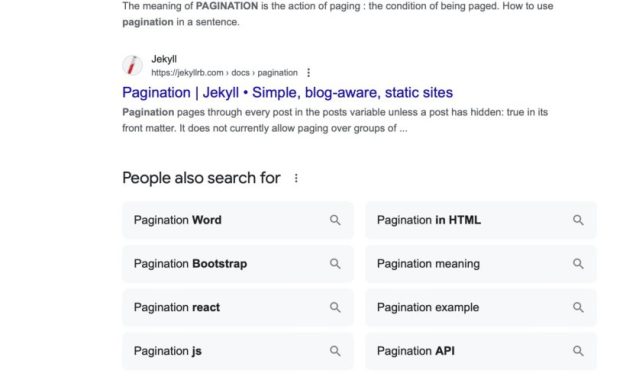Click the search icon for Pagination meaning
This screenshot has height=386, width=626.
pyautogui.click(x=578, y=263)
